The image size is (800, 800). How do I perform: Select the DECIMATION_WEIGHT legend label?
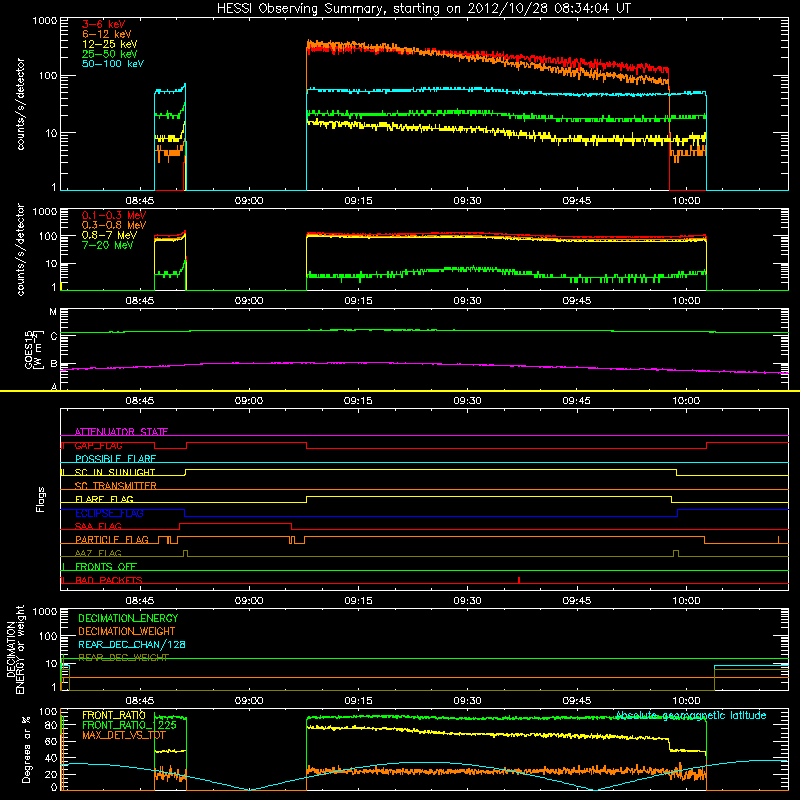coord(127,631)
